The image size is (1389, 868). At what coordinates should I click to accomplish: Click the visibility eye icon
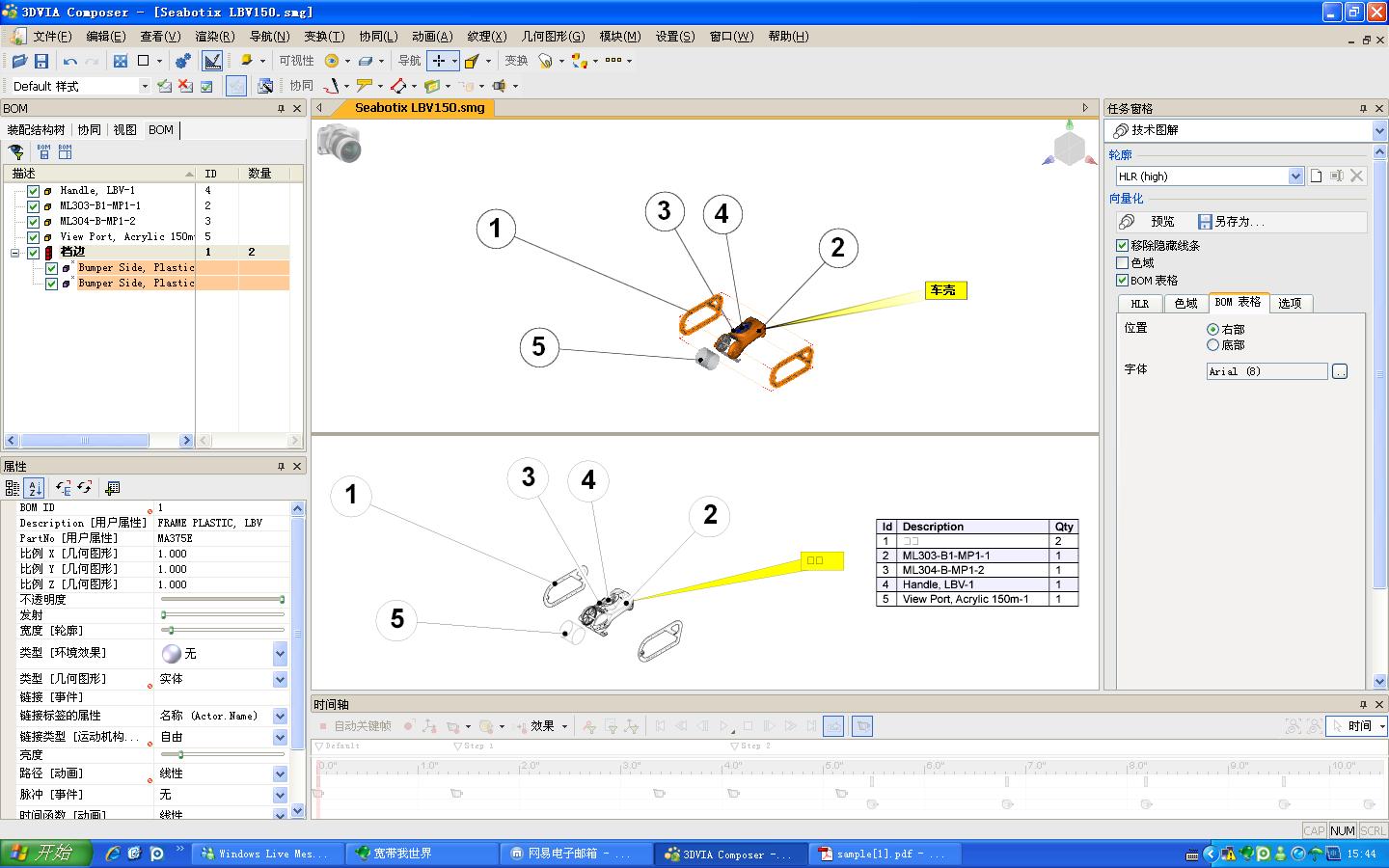click(x=332, y=61)
